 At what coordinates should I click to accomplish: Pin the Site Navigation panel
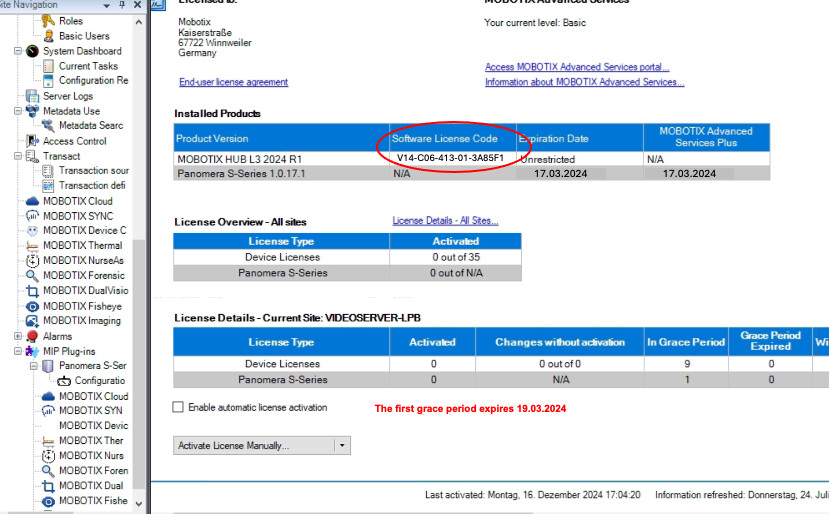point(122,5)
